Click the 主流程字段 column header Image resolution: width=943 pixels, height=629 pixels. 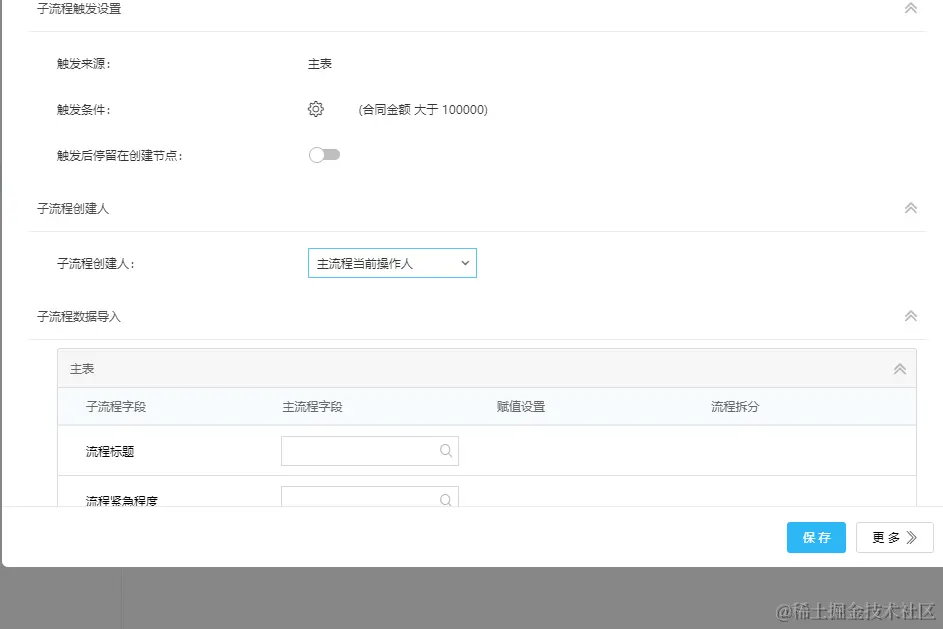click(x=313, y=407)
